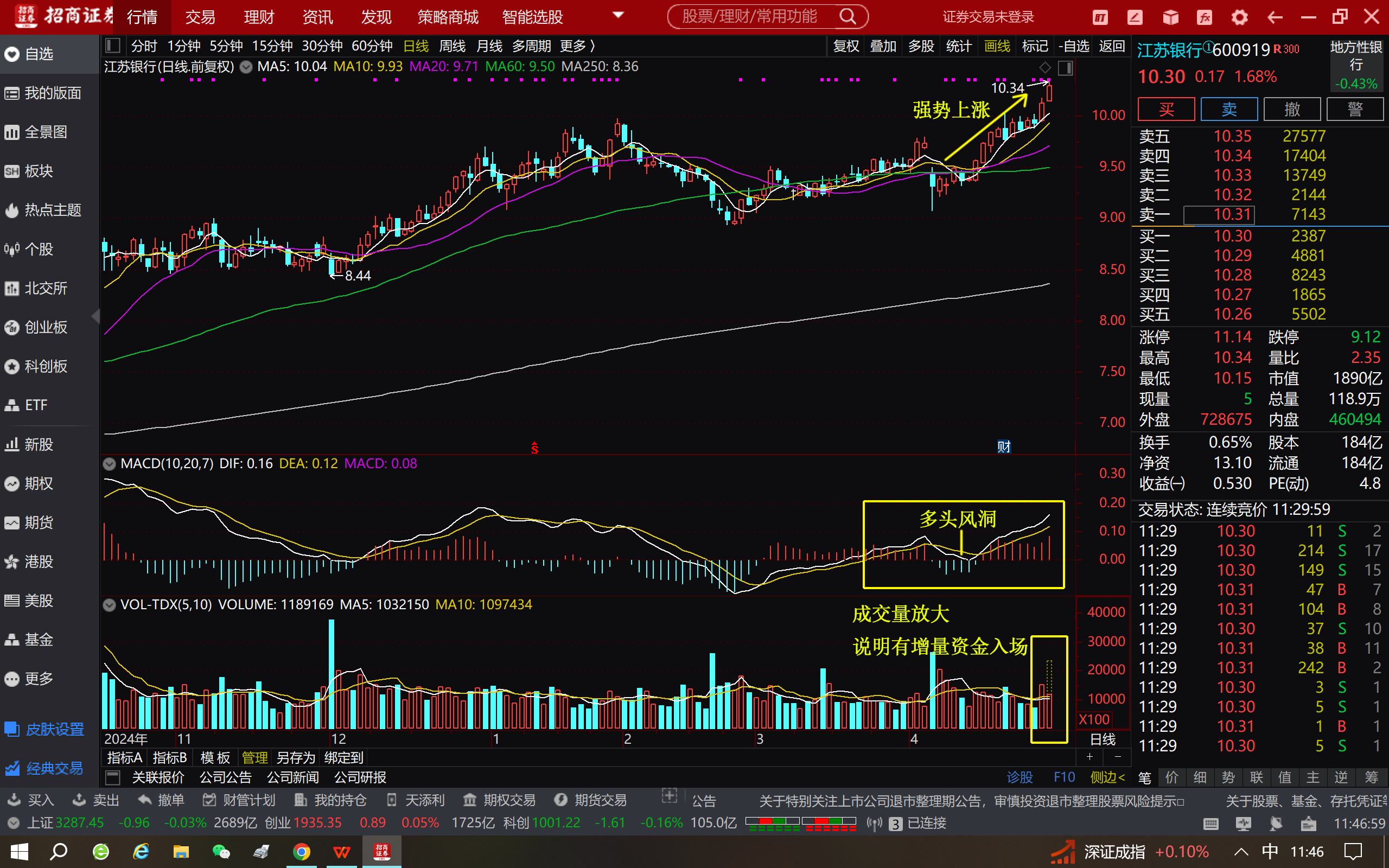Expand the index status bar chevron beside 上证
The width and height of the screenshot is (1389, 868).
point(12,823)
